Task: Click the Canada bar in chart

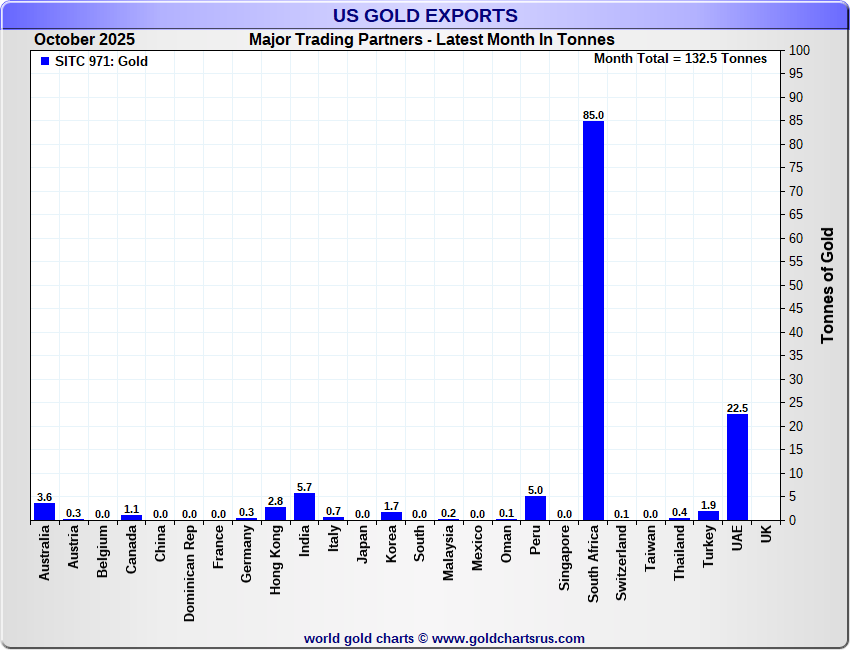Action: pos(131,518)
